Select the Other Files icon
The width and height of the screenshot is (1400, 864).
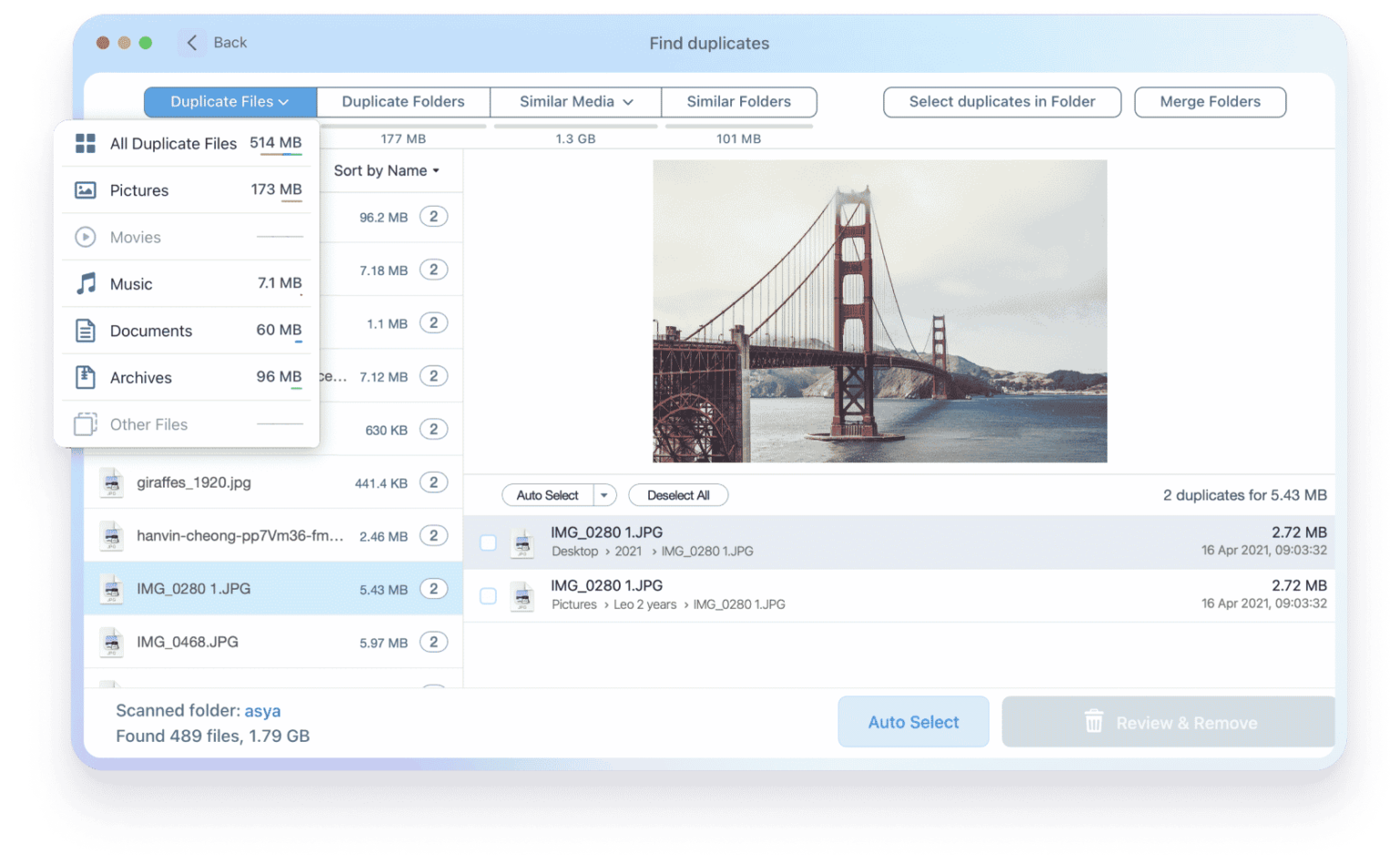[85, 424]
